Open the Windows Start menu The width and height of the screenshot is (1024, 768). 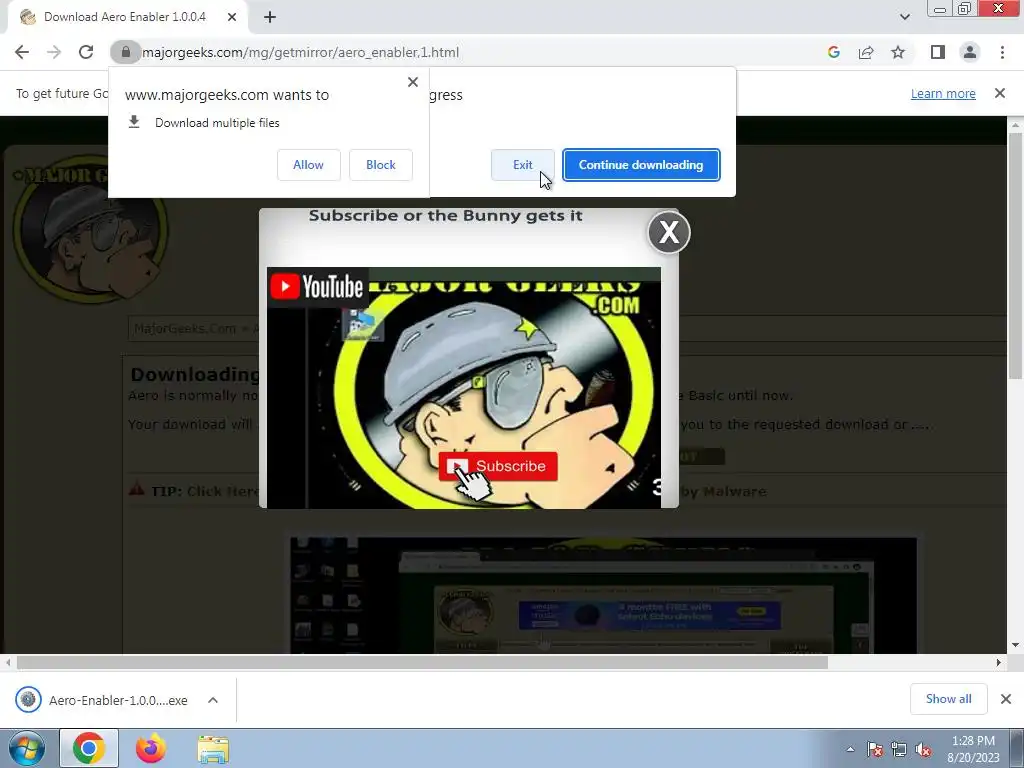(x=27, y=748)
